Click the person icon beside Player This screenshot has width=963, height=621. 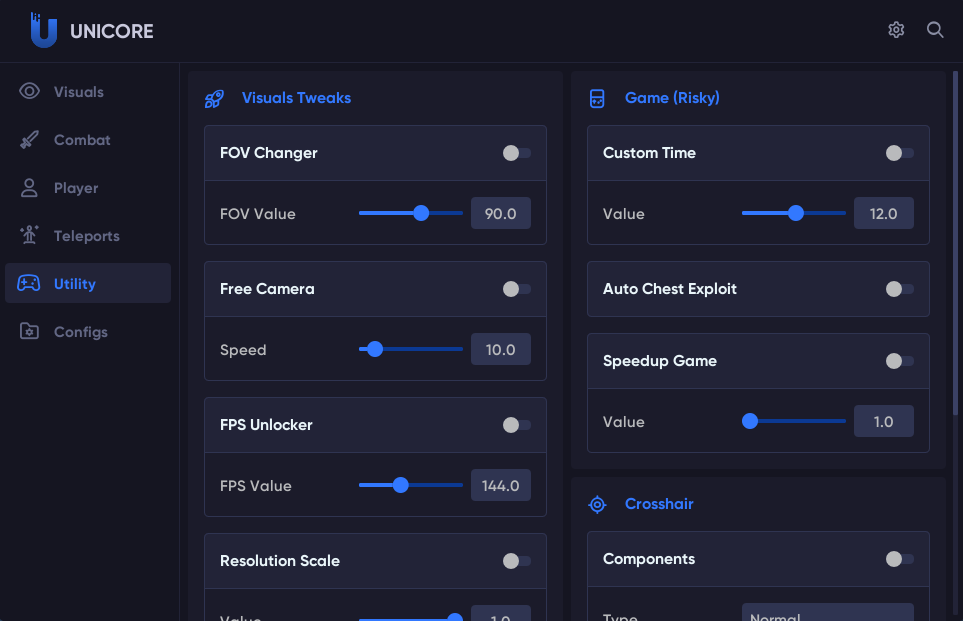30,188
